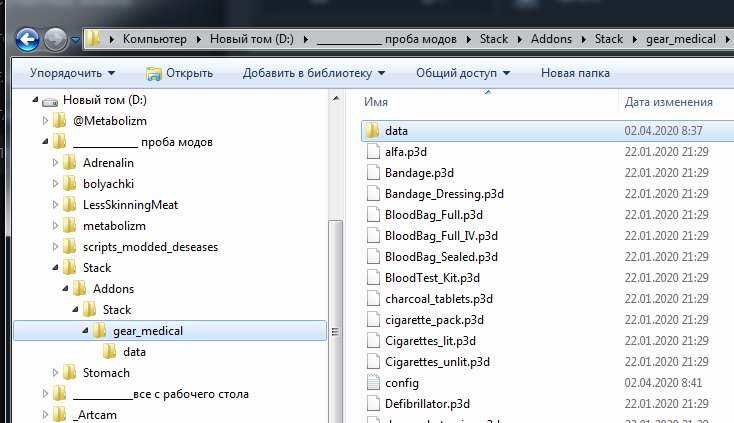This screenshot has width=734, height=423.
Task: Select the BloodTest_Kit.p3d file icon
Action: pos(373,278)
